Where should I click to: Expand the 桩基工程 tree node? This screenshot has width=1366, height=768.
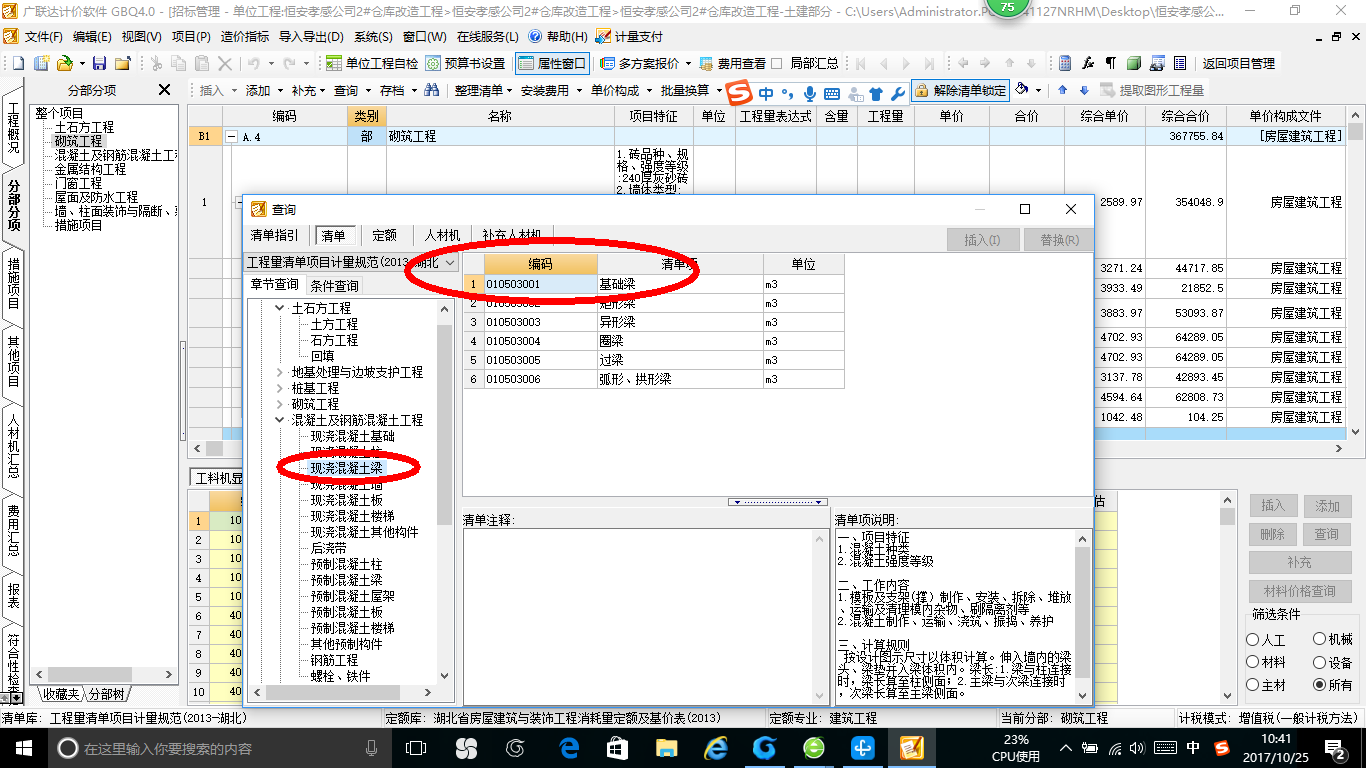pyautogui.click(x=280, y=388)
